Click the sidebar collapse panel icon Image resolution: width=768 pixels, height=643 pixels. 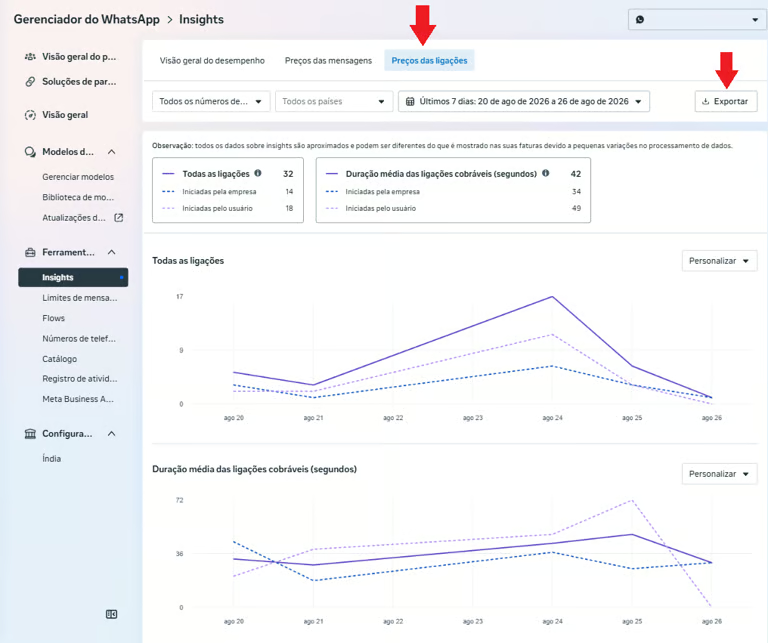coord(112,614)
